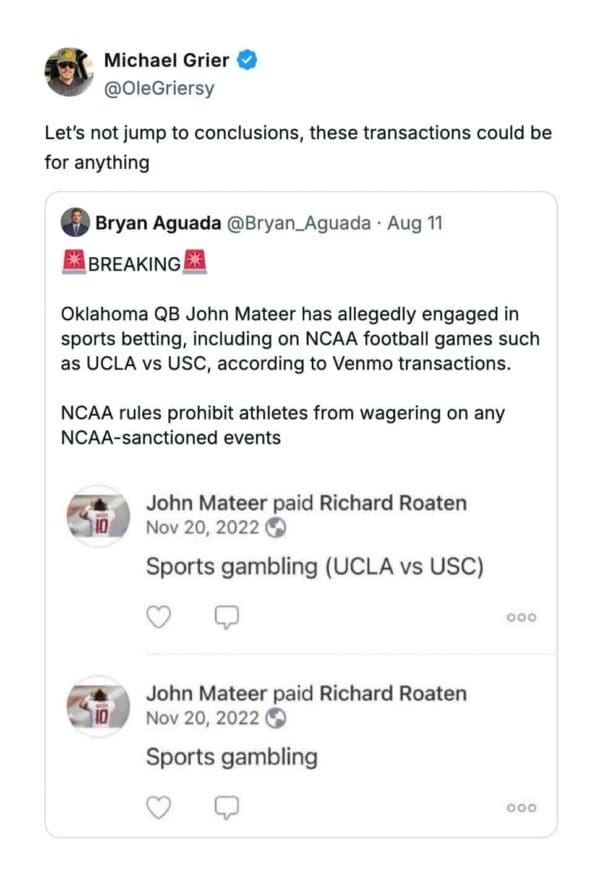
Task: Click the "Sports gambling (UCLA vs USC)" note
Action: click(x=315, y=567)
